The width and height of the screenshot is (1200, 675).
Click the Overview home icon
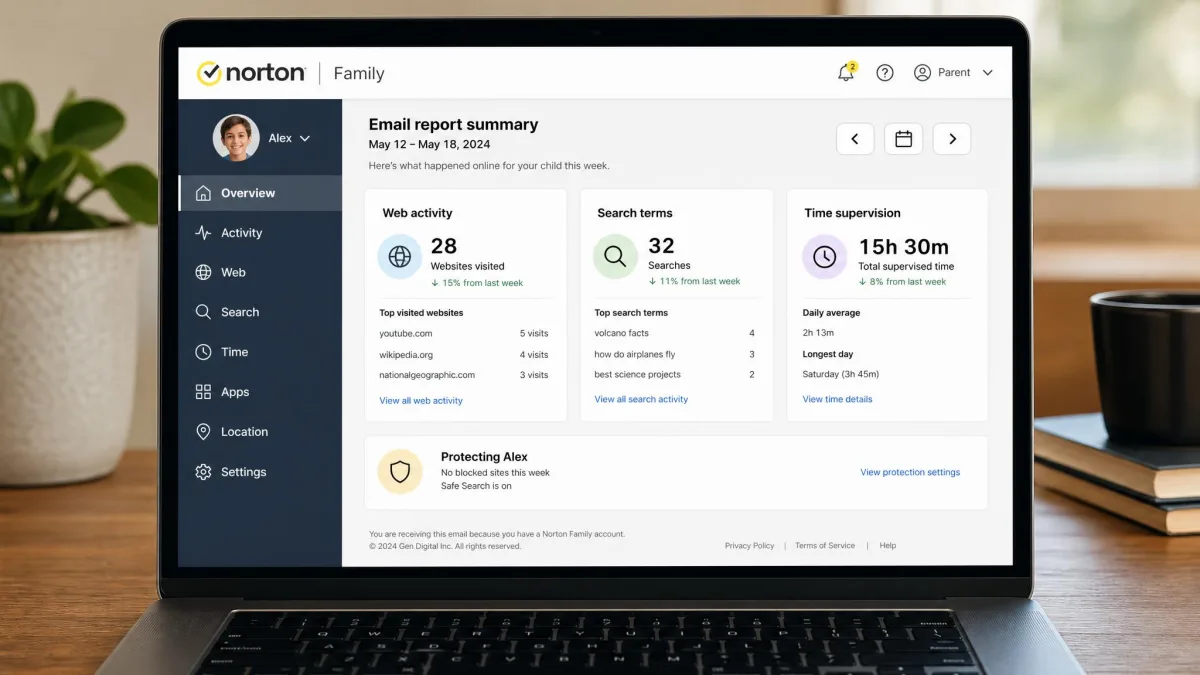203,193
